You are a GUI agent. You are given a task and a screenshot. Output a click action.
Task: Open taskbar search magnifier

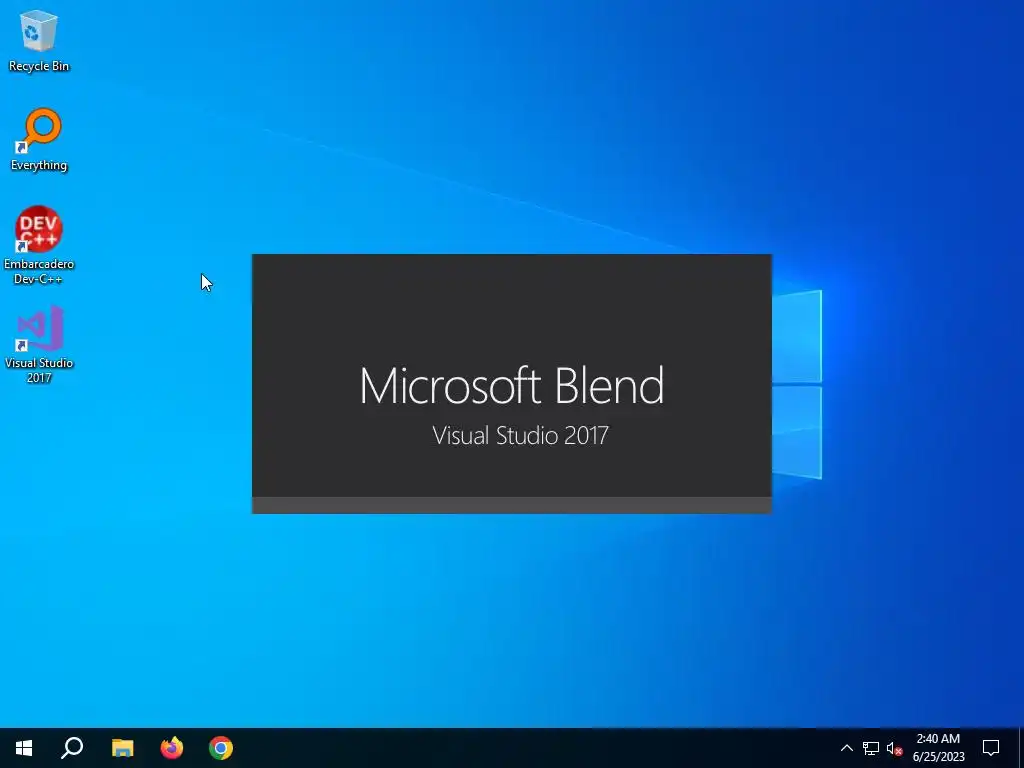72,748
